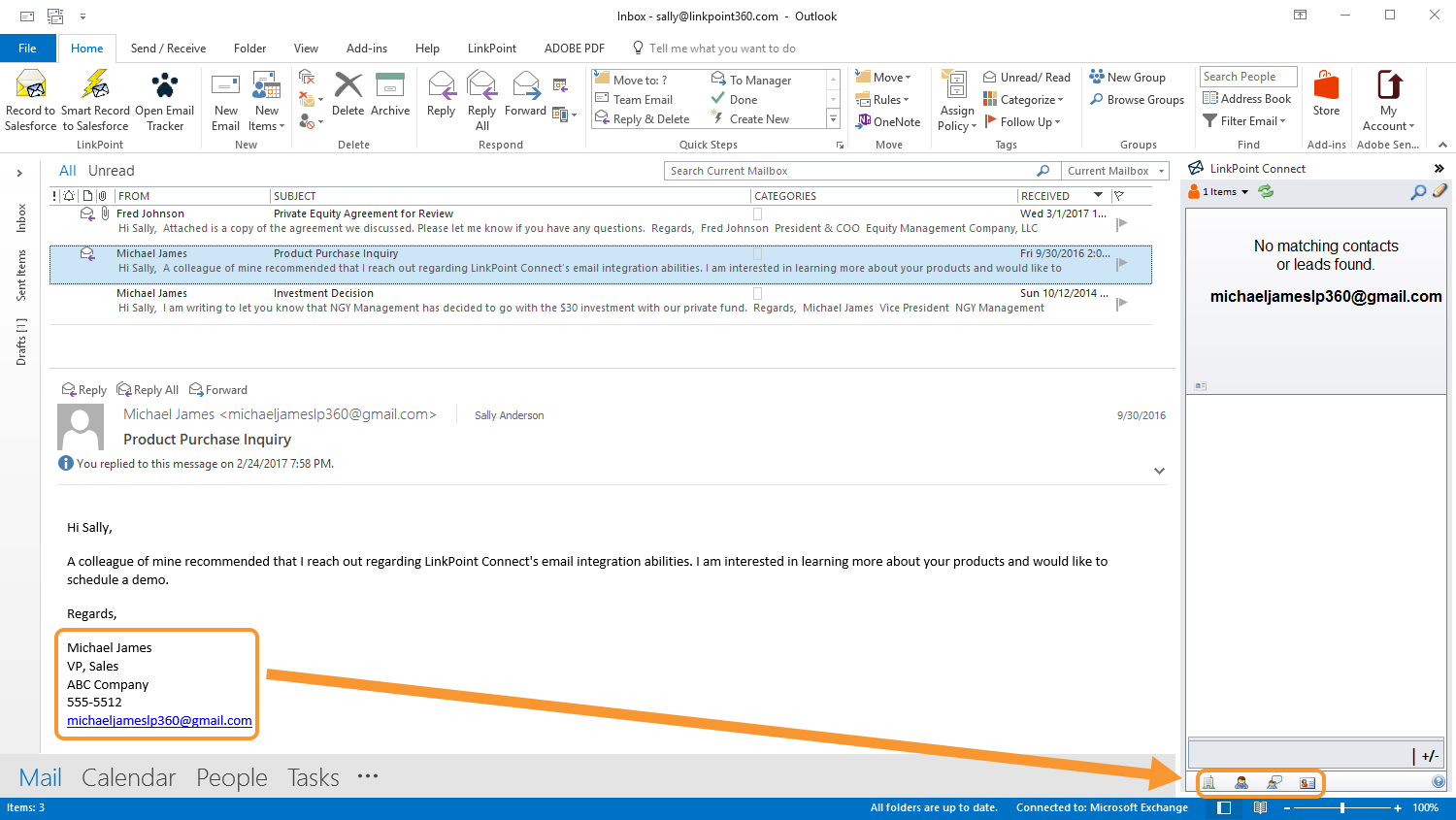Create a New Email
Screen dimensions: 1456x820
click(225, 101)
